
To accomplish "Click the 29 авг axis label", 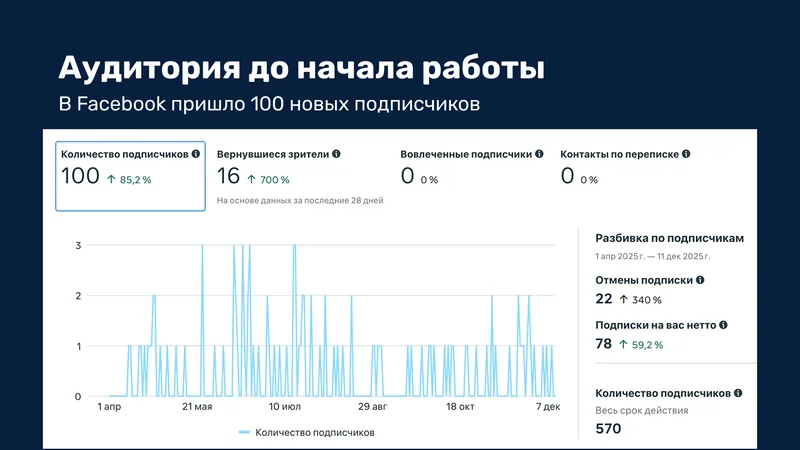I will click(x=372, y=407).
